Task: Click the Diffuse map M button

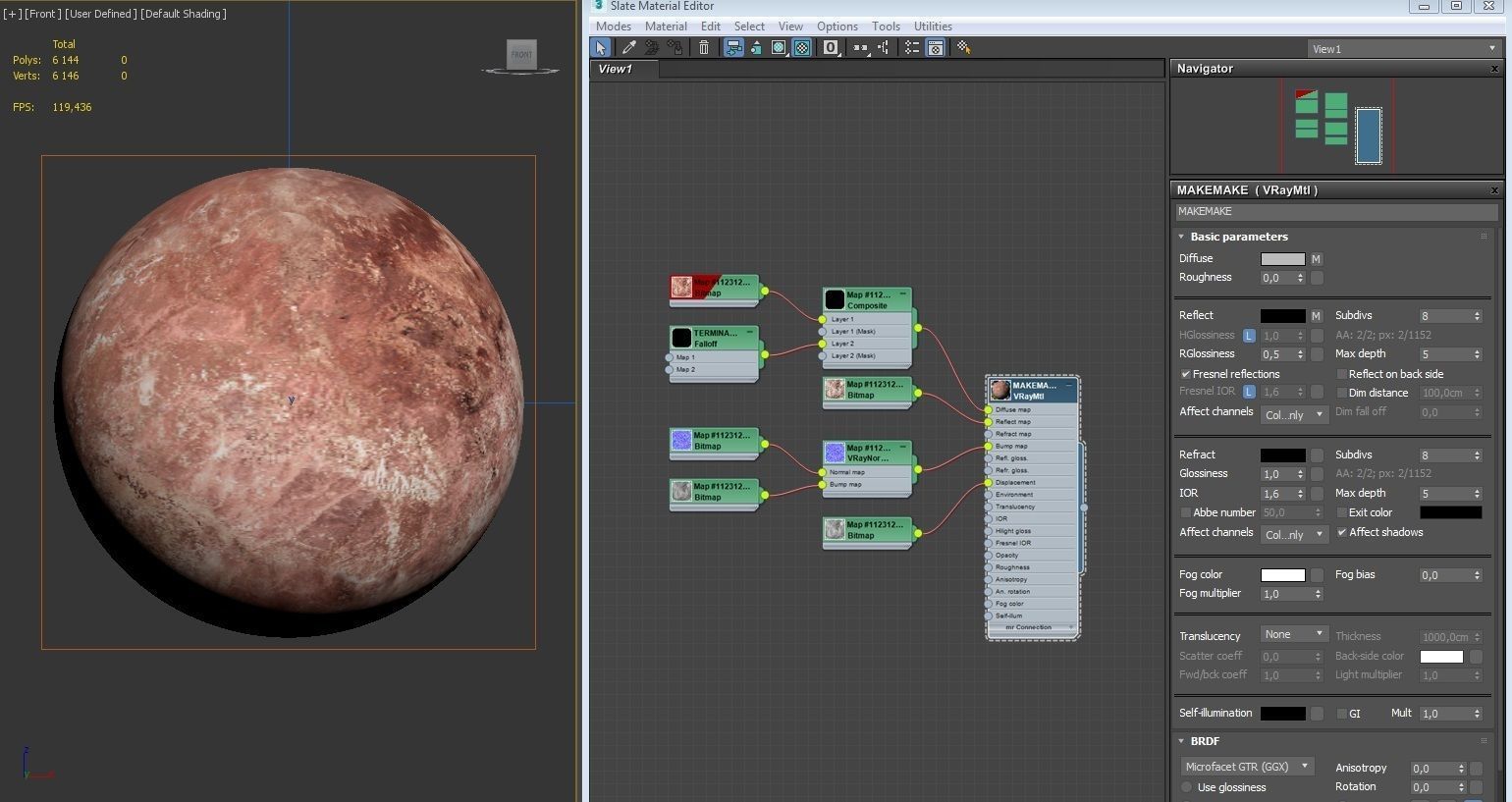Action: [1317, 259]
